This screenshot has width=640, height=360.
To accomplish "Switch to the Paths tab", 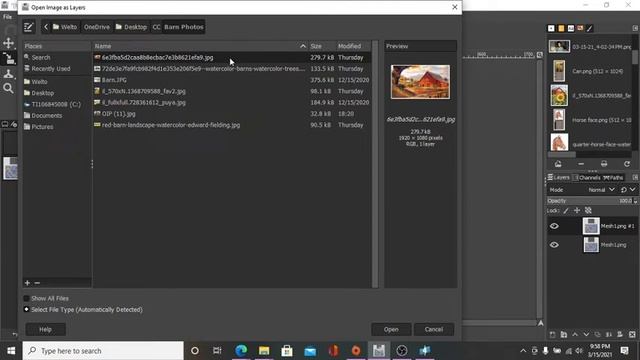I will coord(613,178).
